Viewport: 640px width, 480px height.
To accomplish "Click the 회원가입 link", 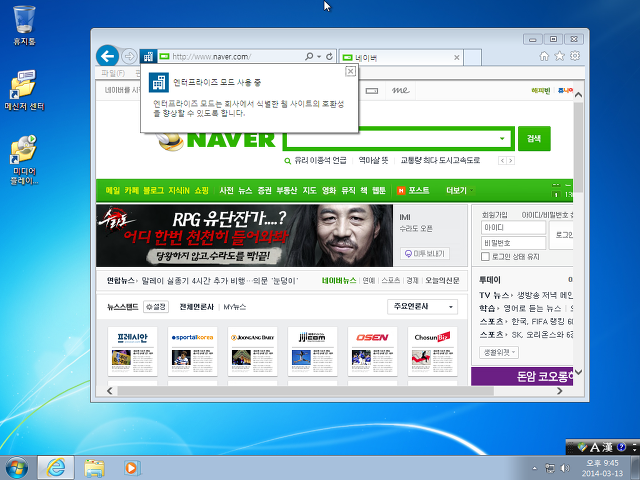I will coord(494,215).
